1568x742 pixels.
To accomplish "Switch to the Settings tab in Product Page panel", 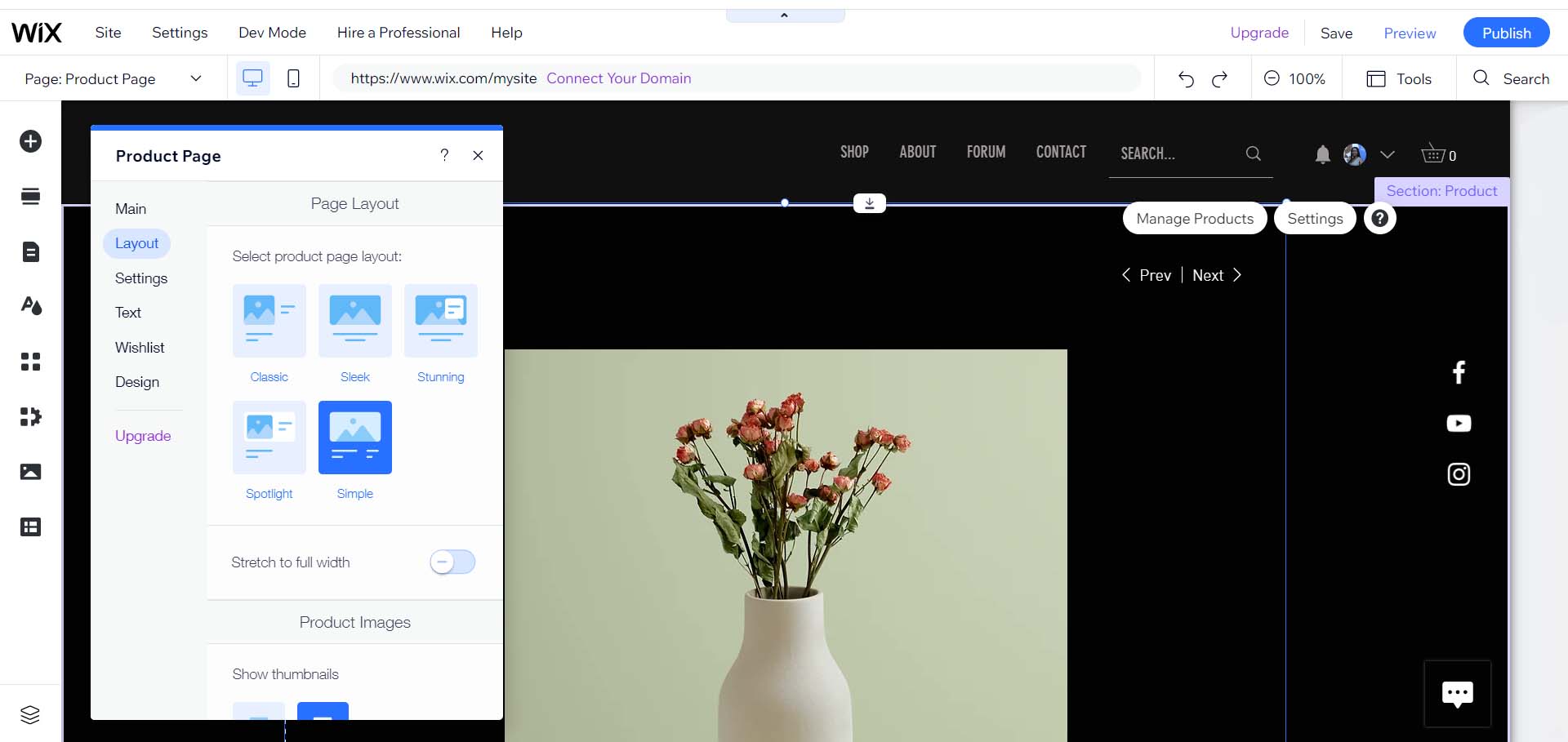I will coord(140,278).
